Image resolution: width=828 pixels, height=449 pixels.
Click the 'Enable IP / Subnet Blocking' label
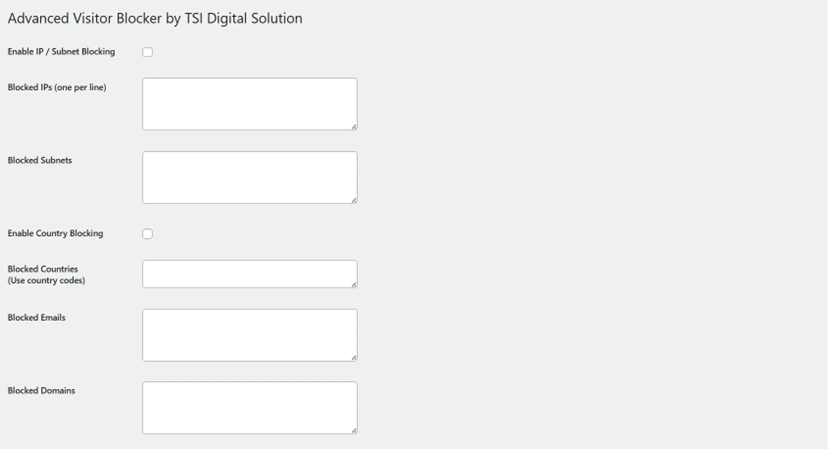point(61,52)
